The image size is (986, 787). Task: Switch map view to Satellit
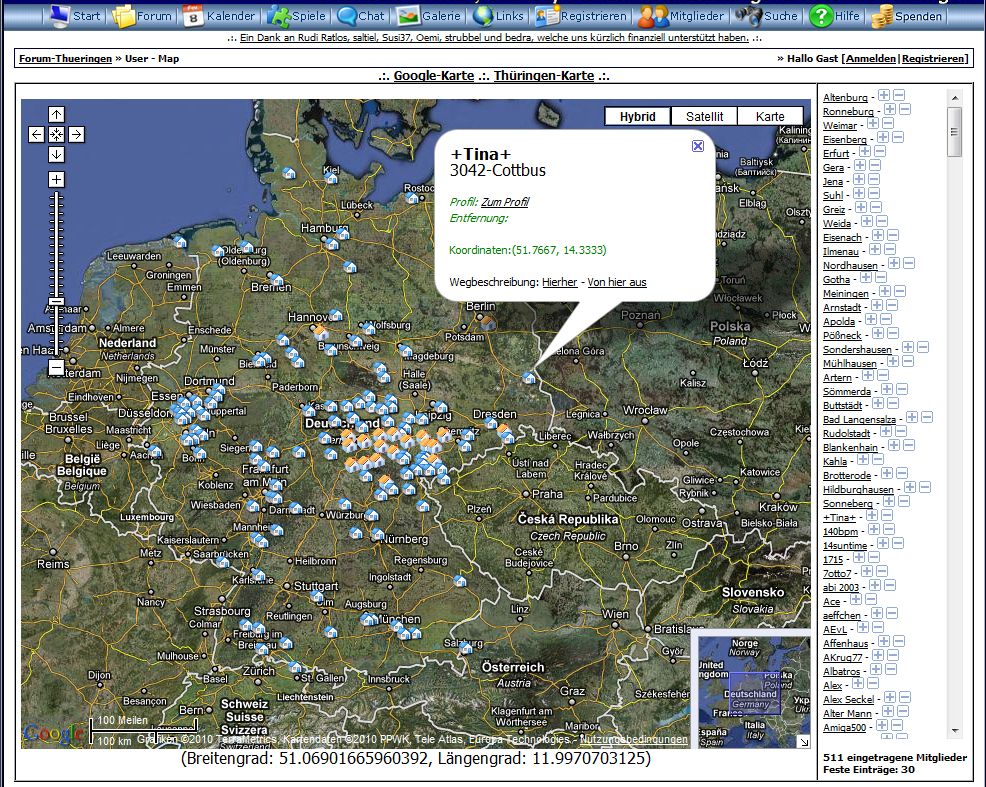tap(704, 116)
